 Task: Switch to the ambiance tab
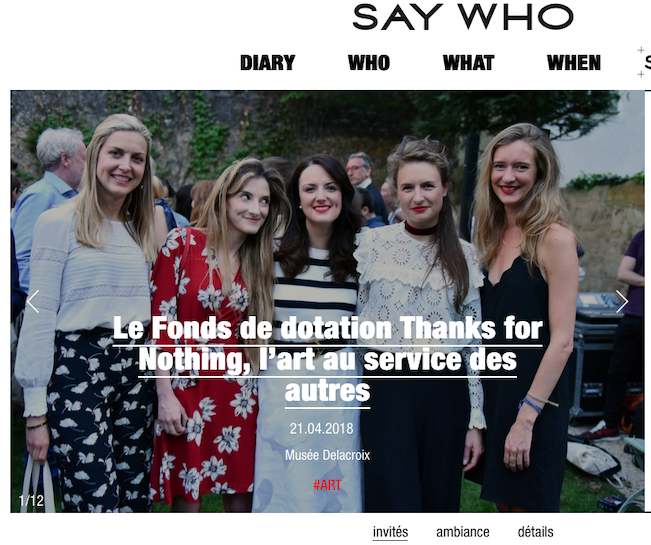[463, 532]
